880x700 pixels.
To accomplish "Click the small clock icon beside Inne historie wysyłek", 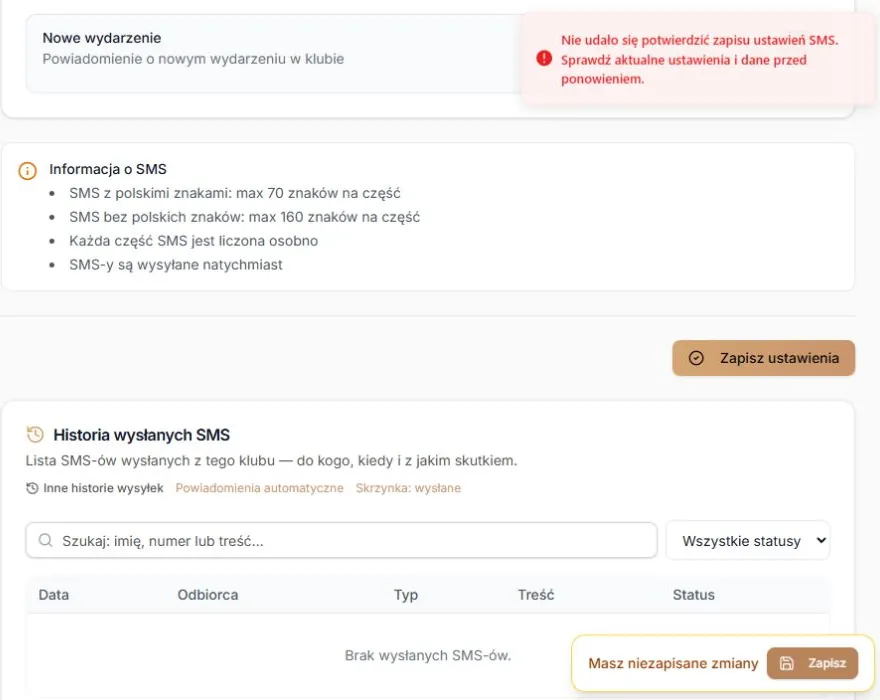I will (32, 488).
